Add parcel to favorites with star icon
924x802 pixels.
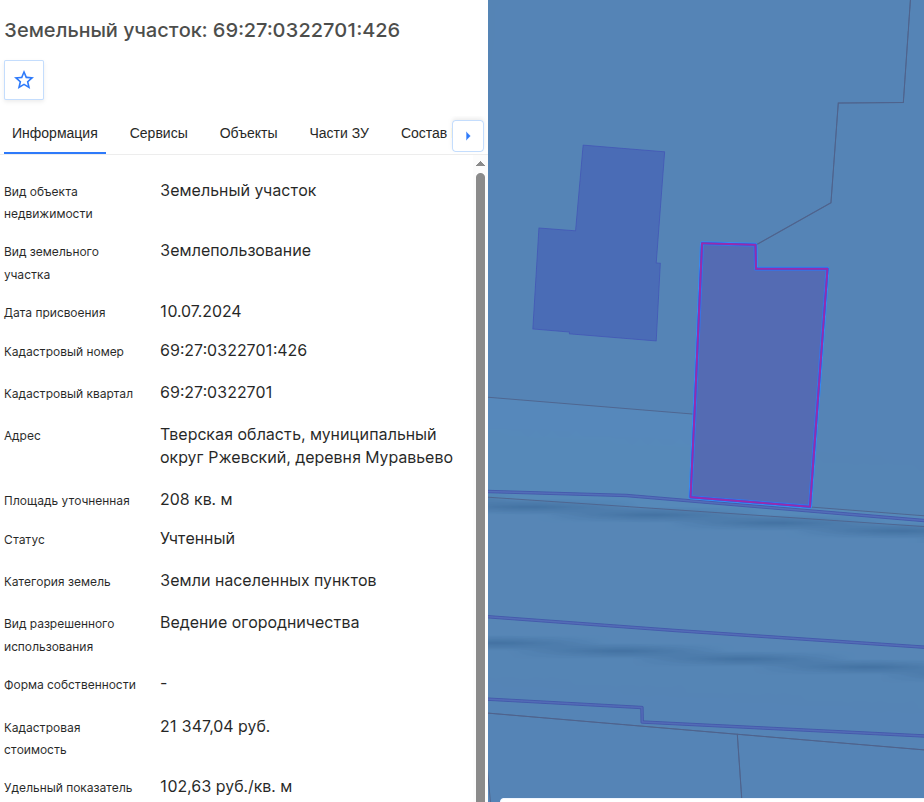point(24,80)
